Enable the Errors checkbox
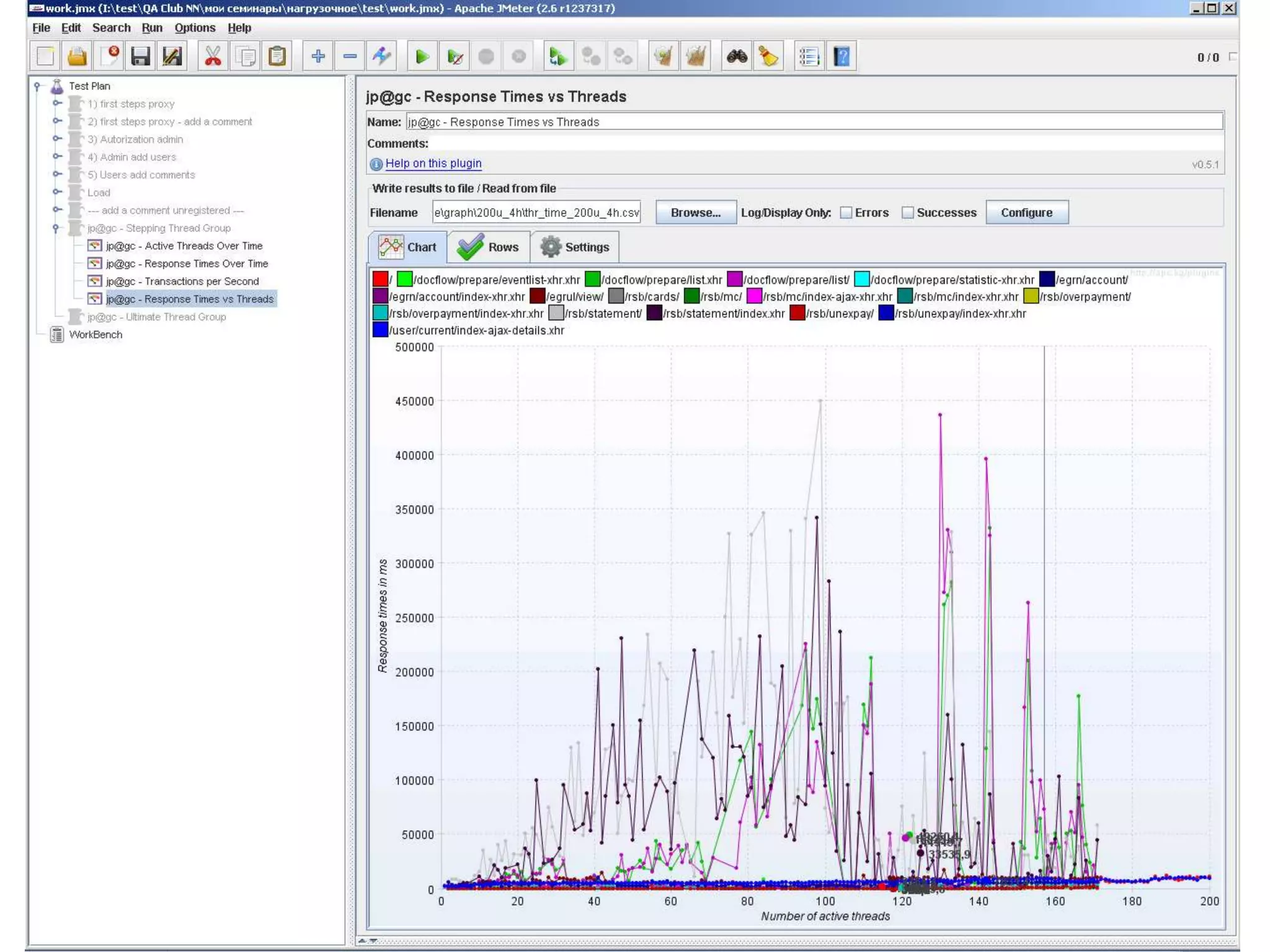1270x952 pixels. [846, 213]
